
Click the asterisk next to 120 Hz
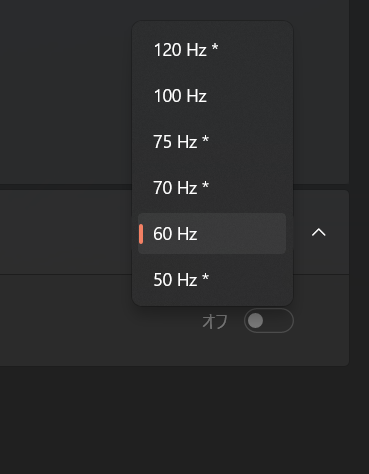[215, 48]
